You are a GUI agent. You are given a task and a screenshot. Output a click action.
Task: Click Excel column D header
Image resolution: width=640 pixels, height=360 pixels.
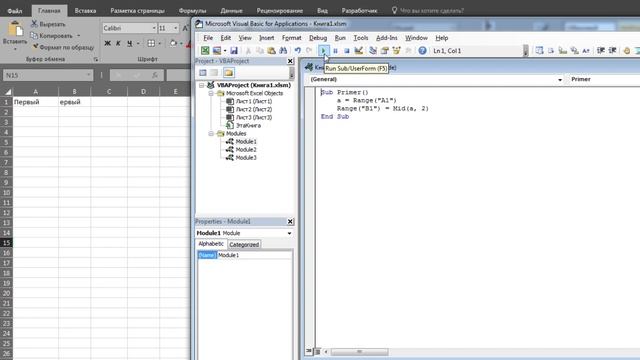(143, 91)
